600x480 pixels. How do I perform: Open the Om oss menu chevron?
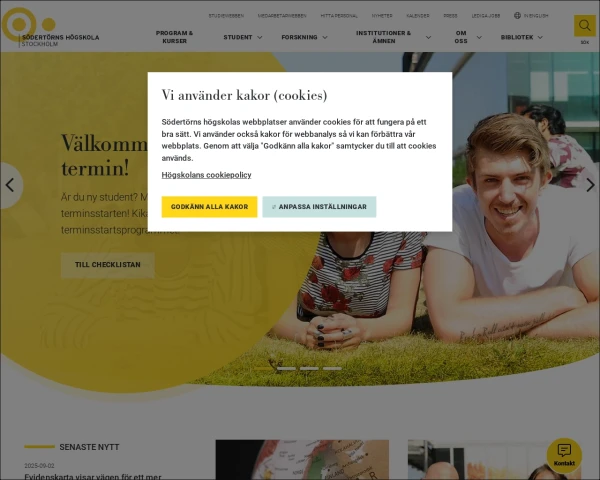tap(479, 37)
